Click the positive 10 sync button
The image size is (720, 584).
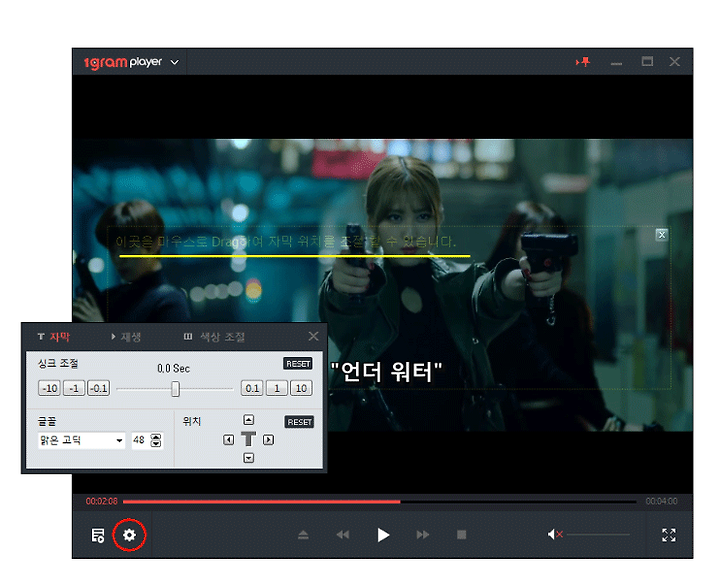pos(301,388)
